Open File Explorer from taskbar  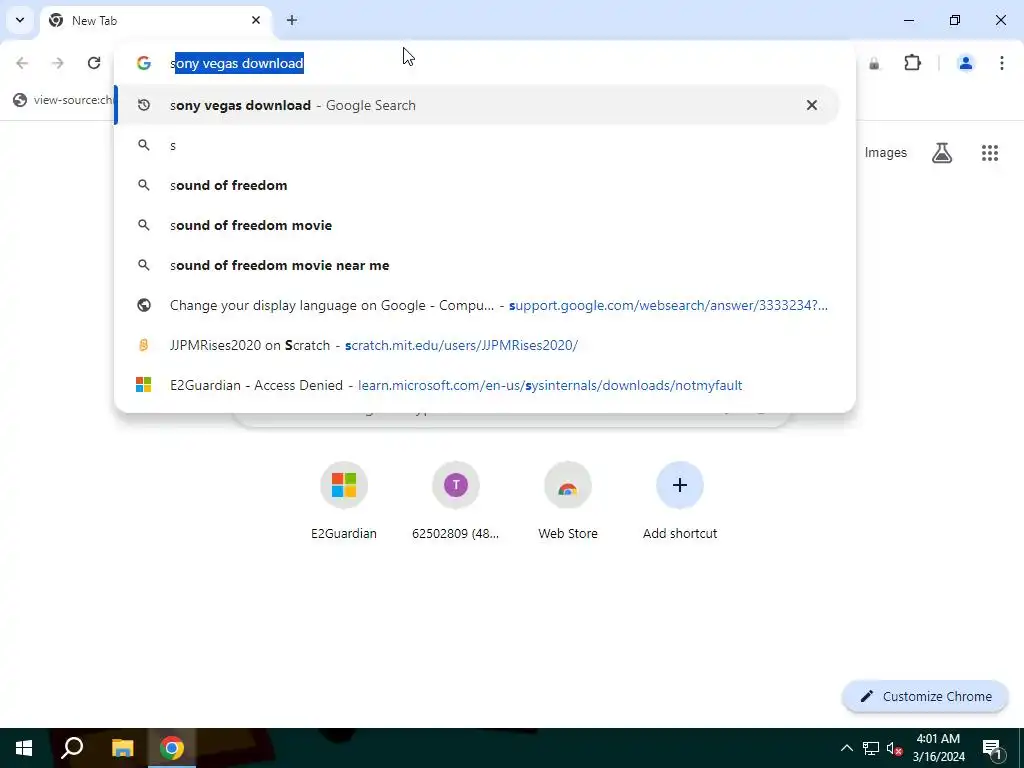click(x=122, y=748)
